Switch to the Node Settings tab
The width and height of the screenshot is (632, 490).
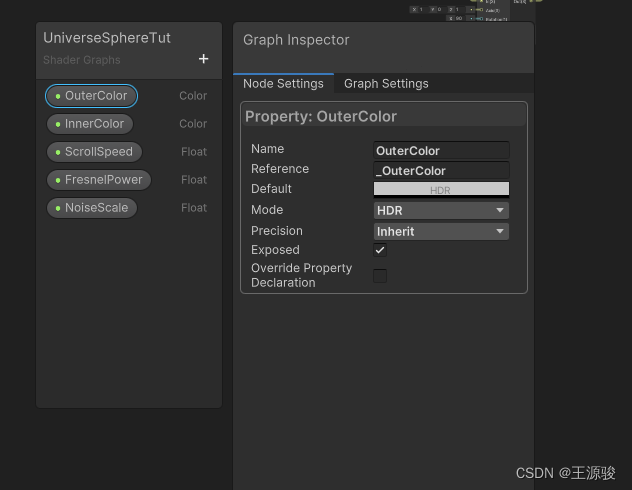click(x=283, y=84)
